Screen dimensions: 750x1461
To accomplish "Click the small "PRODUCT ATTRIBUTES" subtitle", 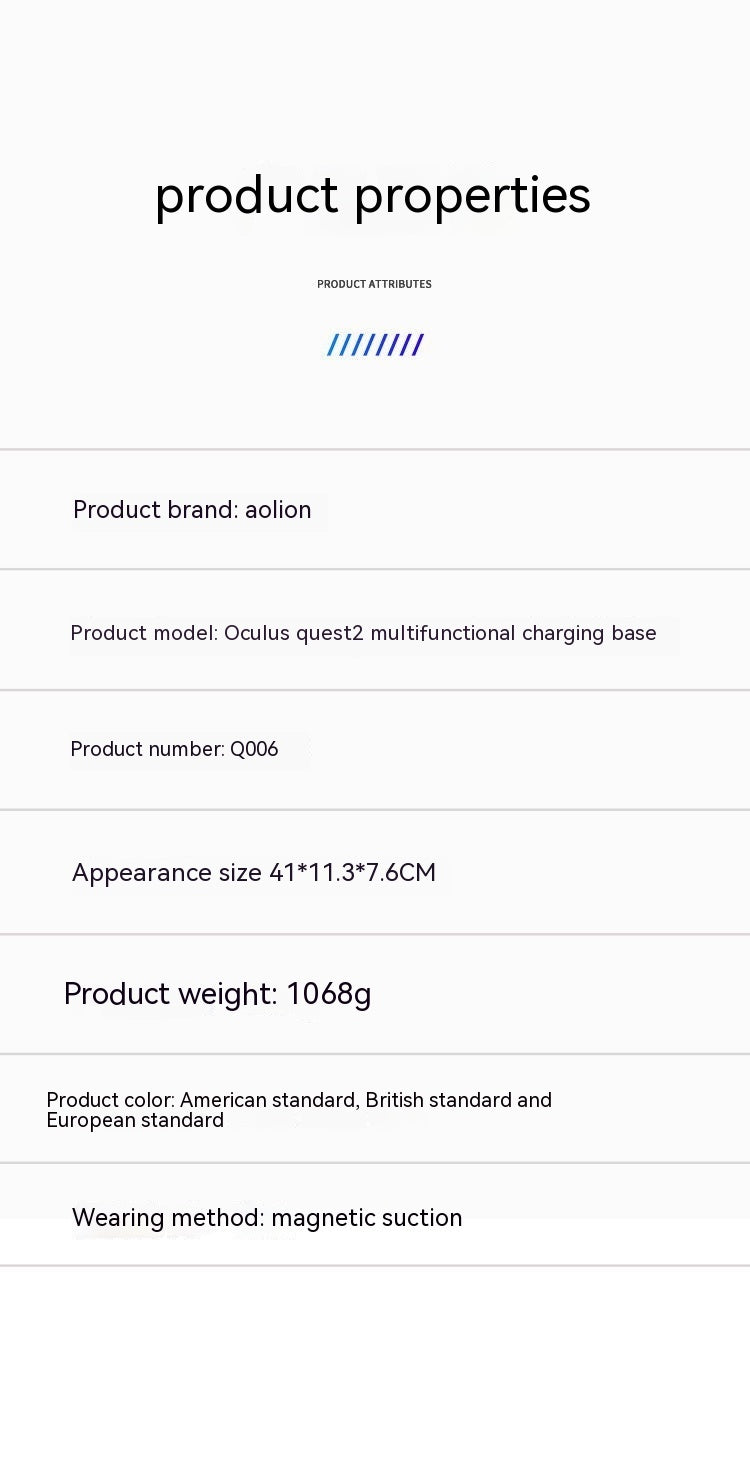I will point(374,284).
